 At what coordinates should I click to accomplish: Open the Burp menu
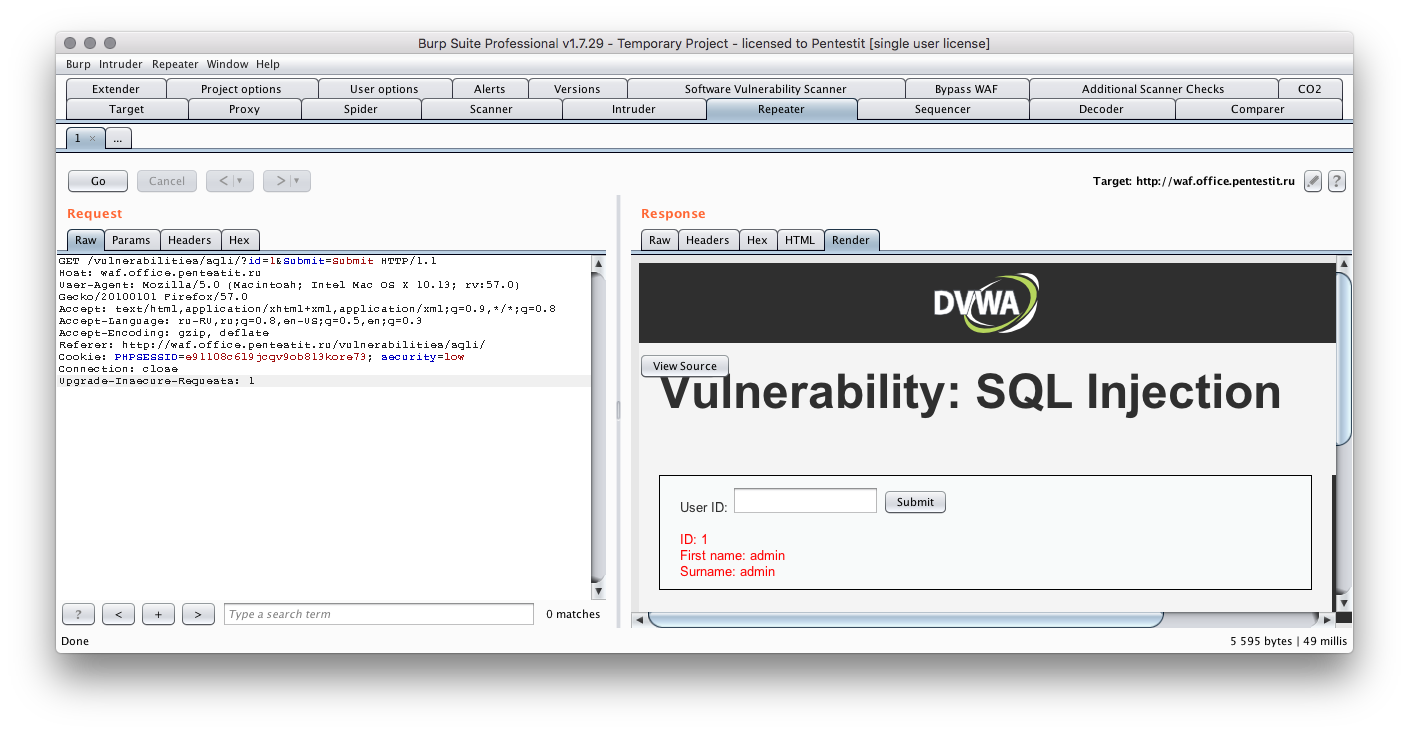78,64
